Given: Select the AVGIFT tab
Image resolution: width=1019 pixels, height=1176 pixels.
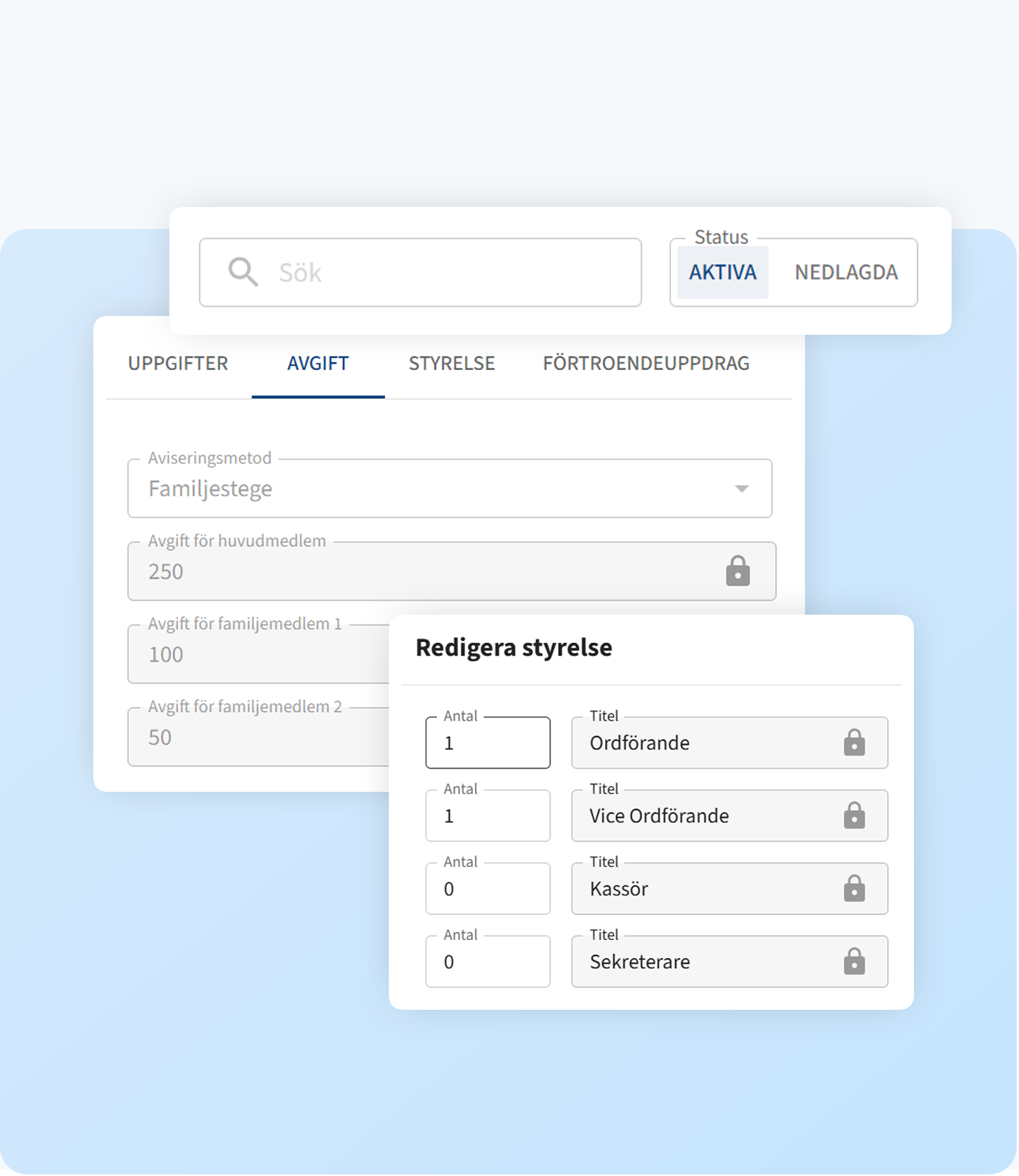Looking at the screenshot, I should click(317, 363).
